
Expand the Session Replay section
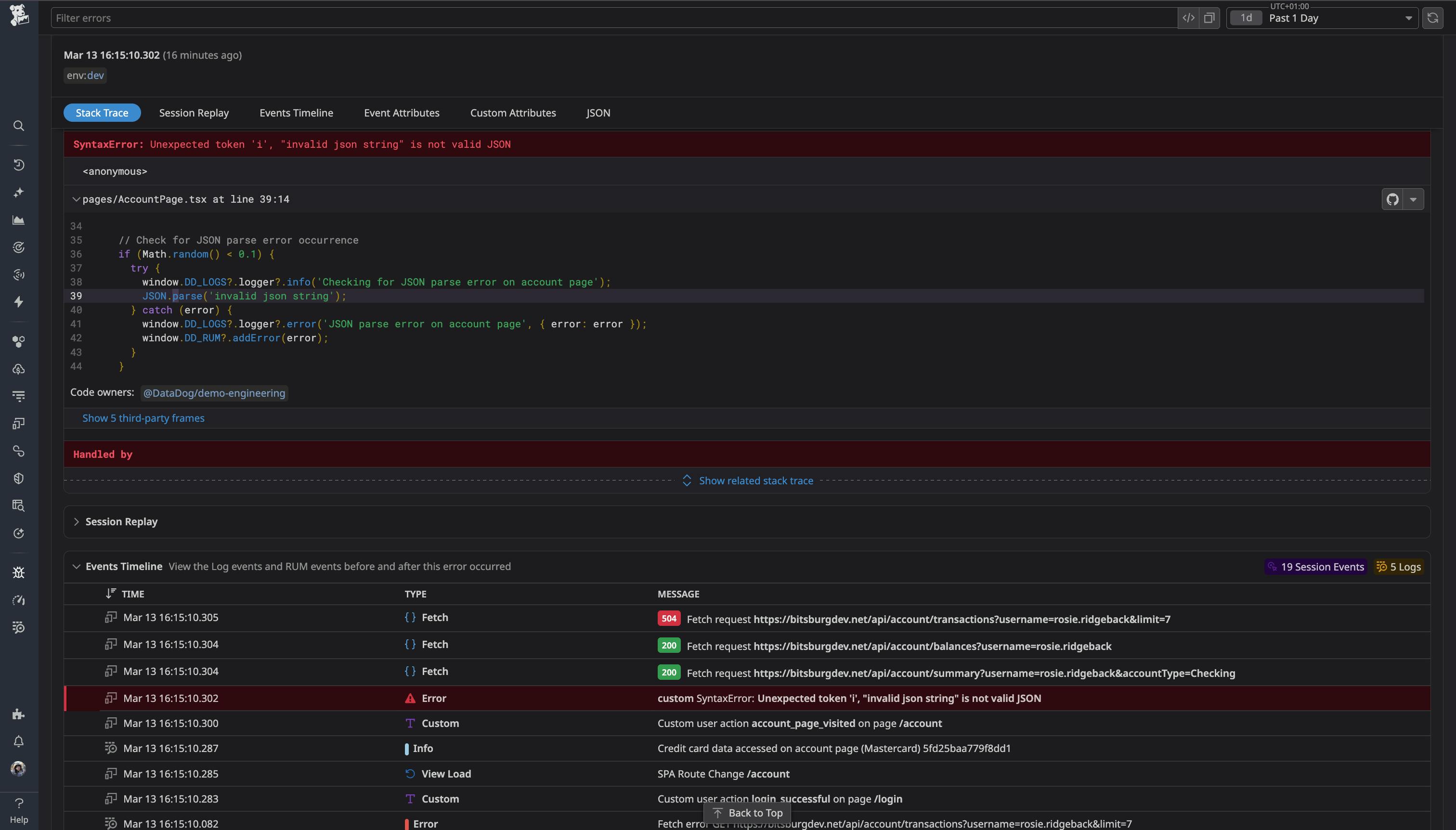click(x=77, y=521)
